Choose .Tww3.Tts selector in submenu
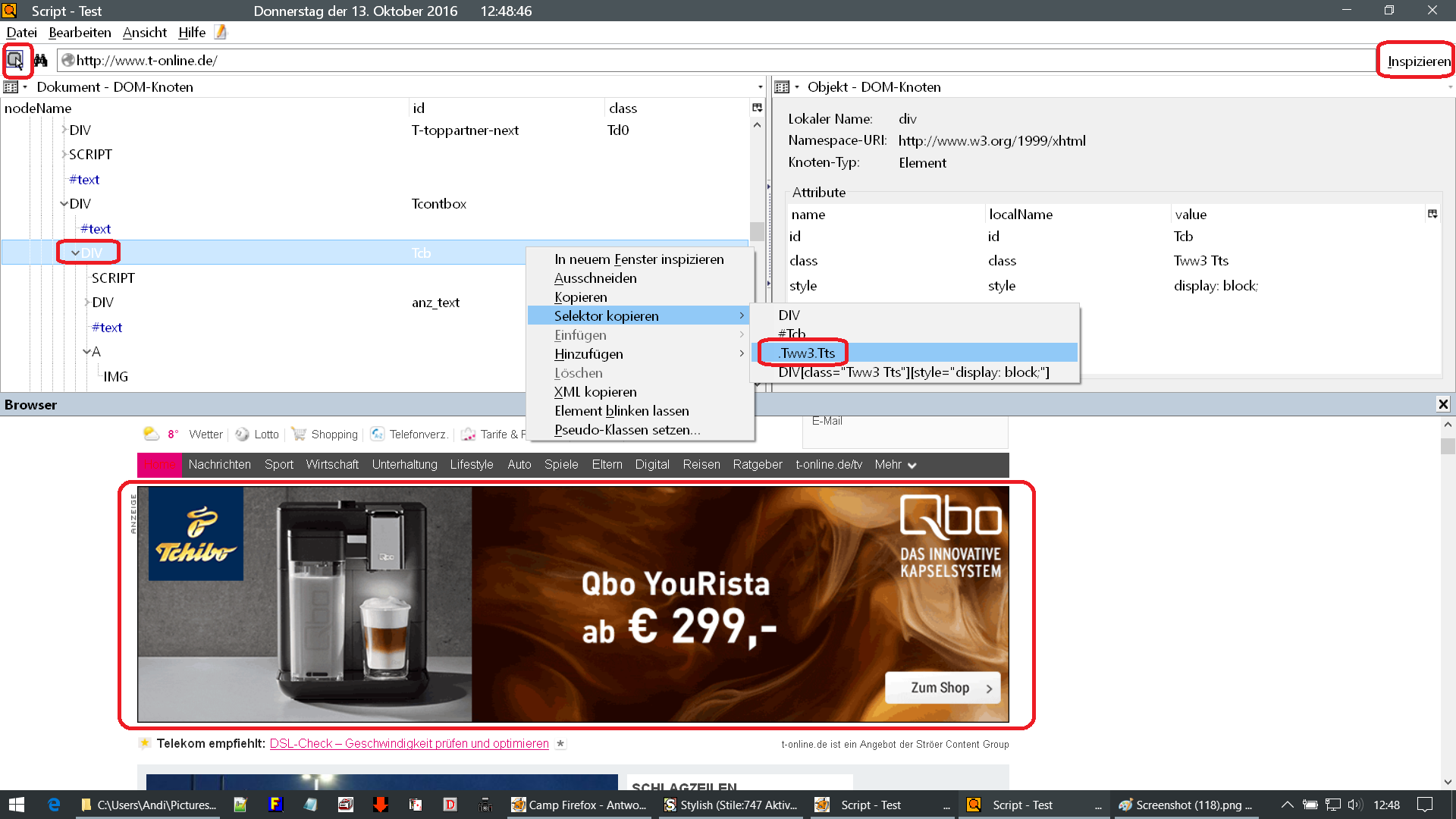 click(808, 353)
